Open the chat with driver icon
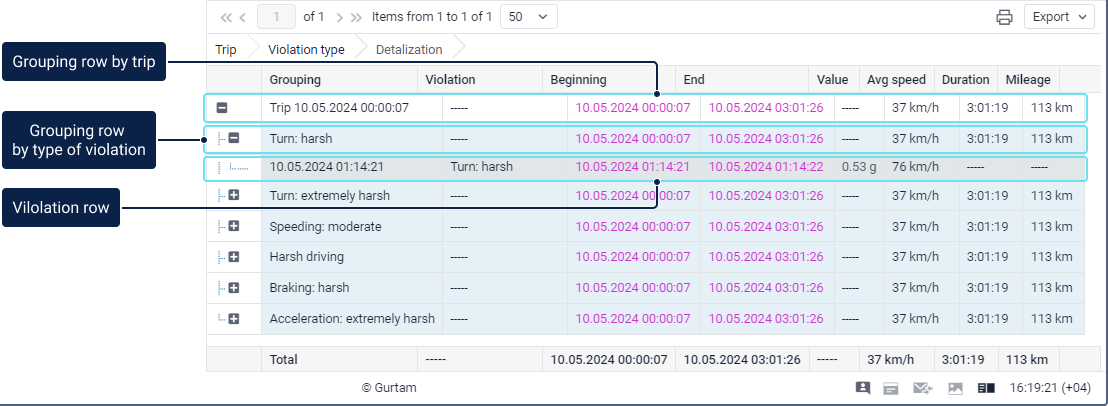 click(x=862, y=388)
